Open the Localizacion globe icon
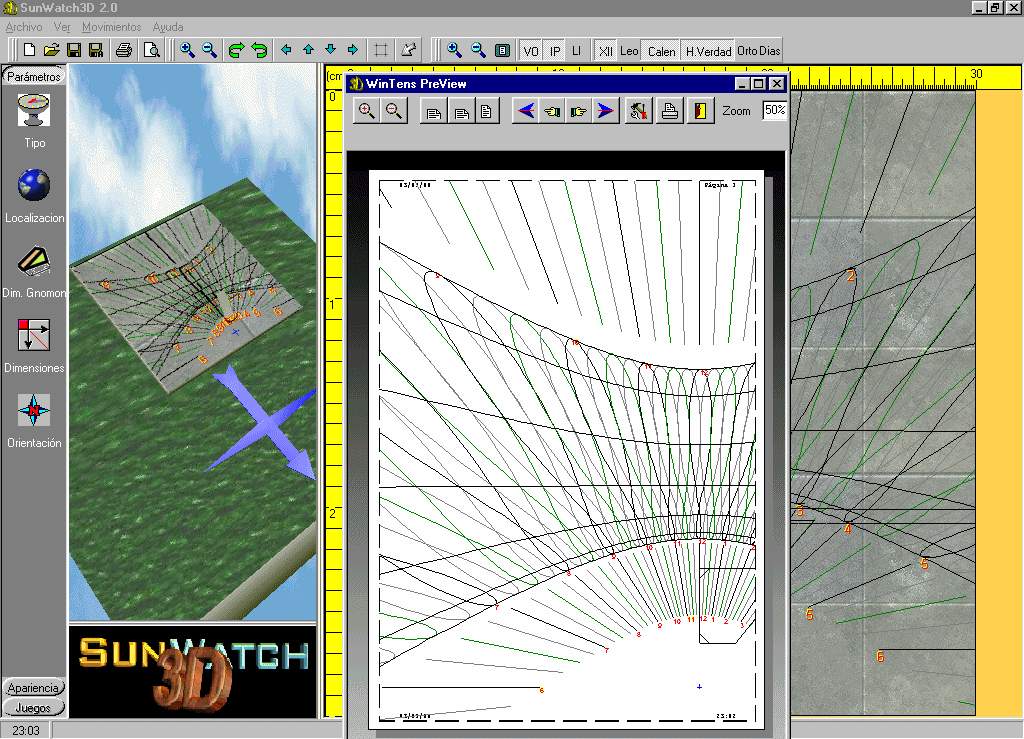The image size is (1024, 739). pos(33,185)
